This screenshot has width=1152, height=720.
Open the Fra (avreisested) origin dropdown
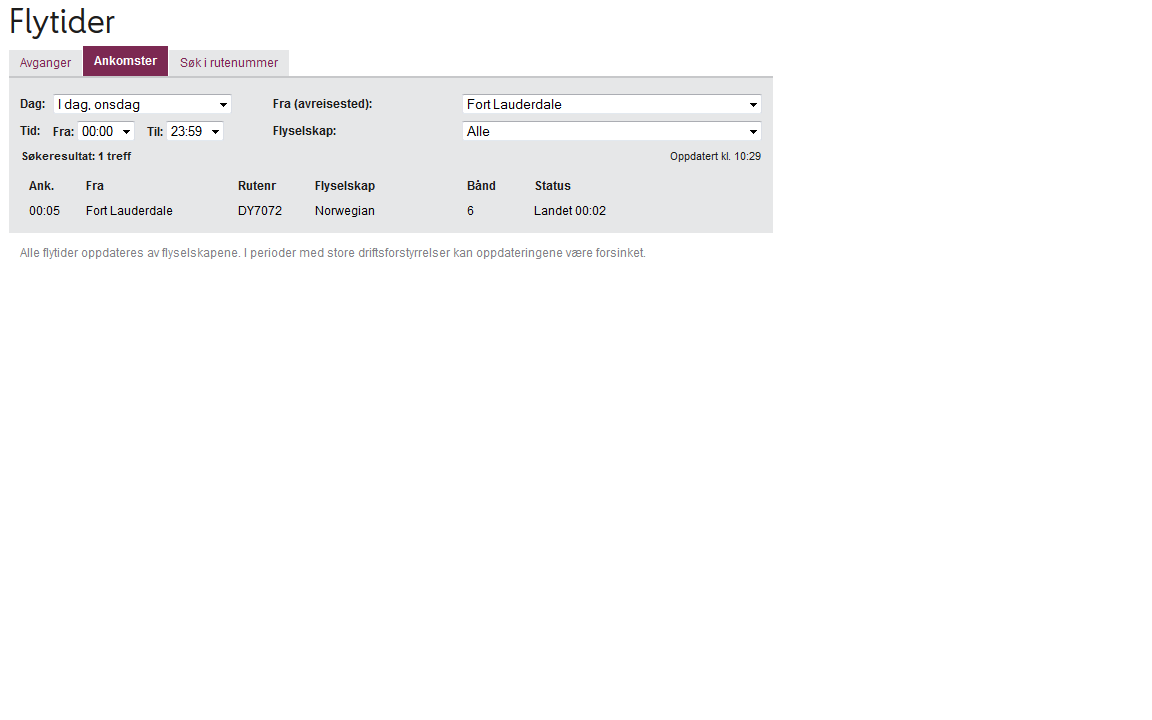click(611, 104)
